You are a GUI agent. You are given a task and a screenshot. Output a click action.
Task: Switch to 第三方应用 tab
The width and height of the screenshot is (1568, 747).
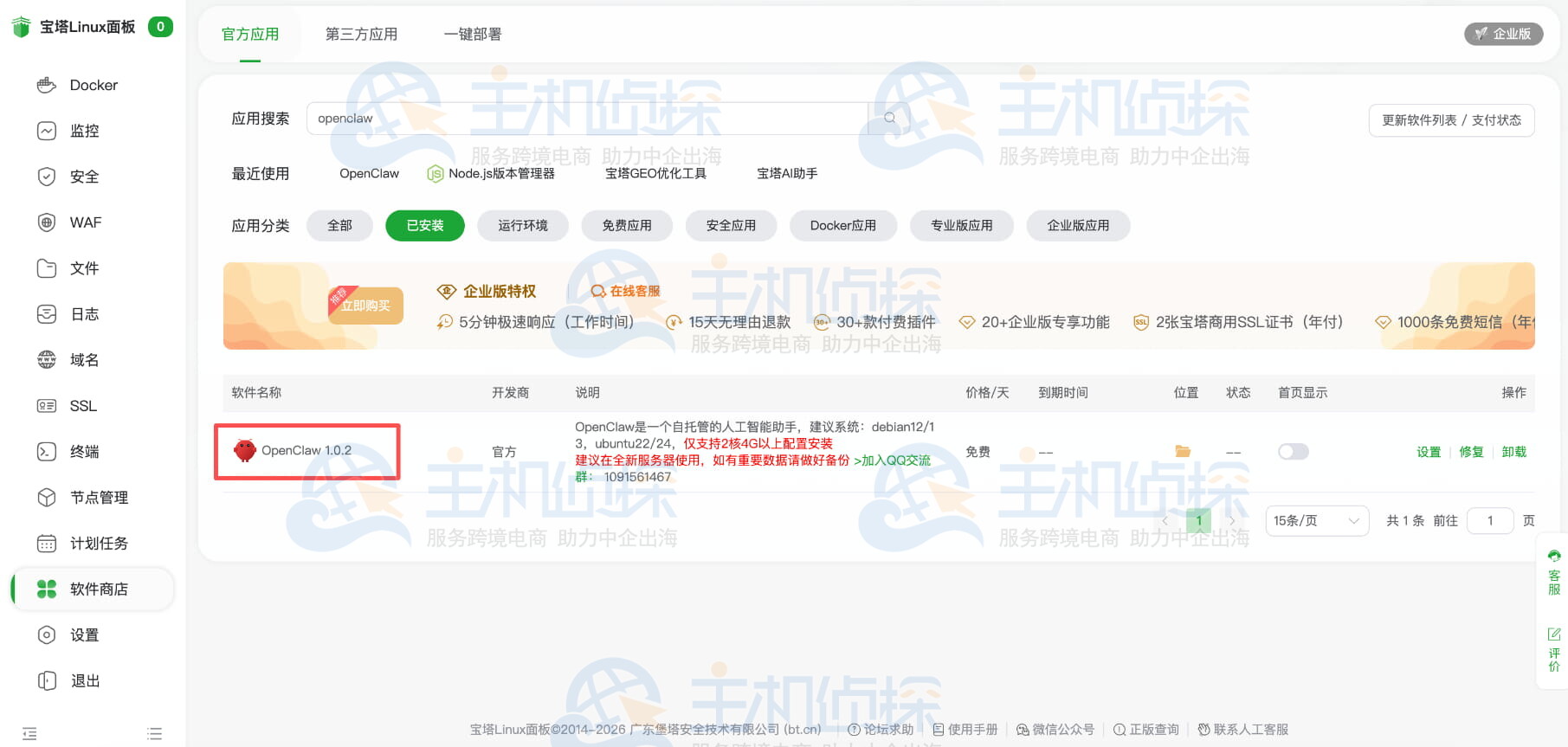(x=361, y=35)
